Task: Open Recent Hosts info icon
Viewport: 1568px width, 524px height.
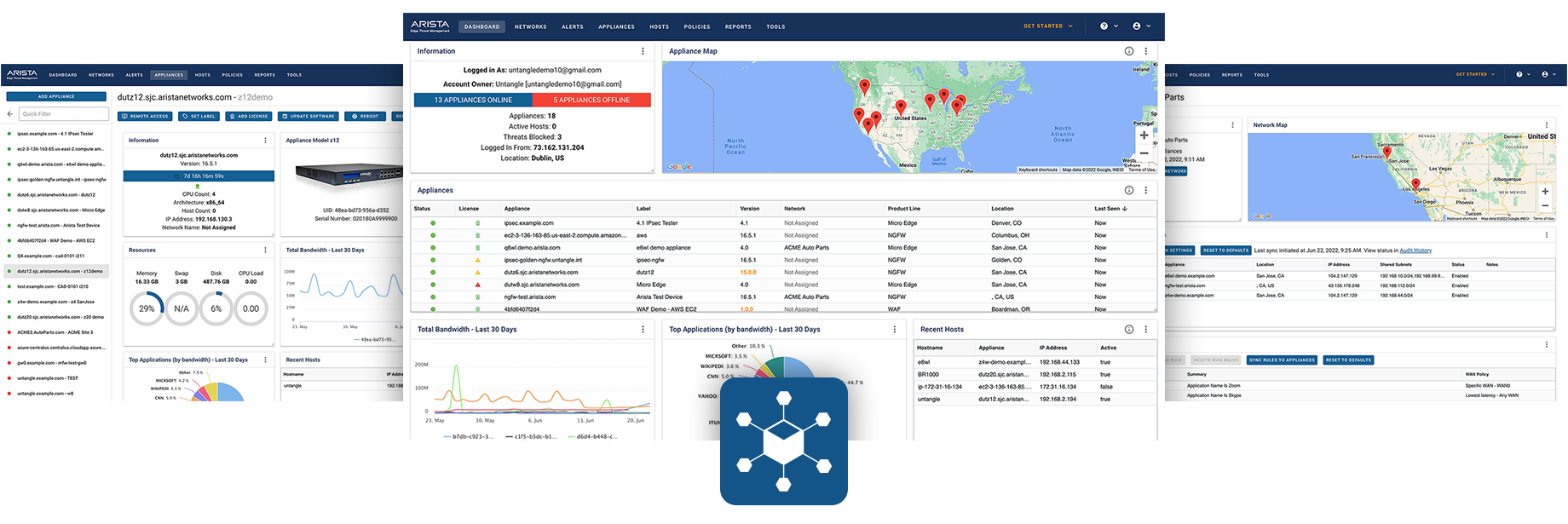Action: (1129, 329)
